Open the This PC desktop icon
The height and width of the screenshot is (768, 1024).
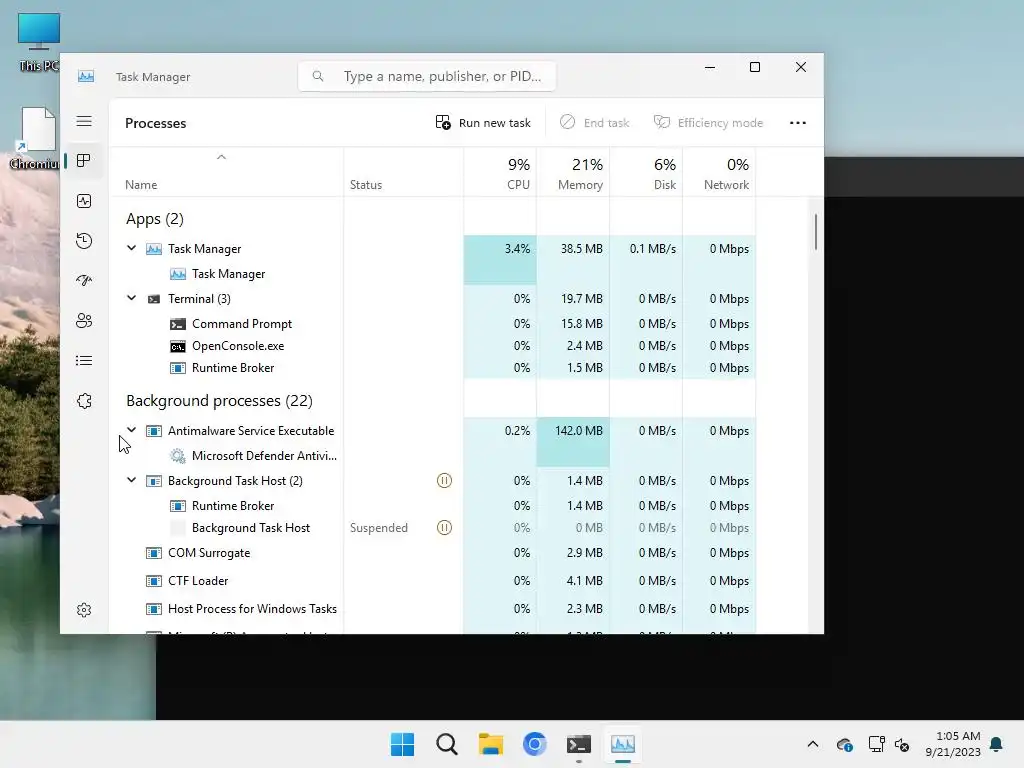tap(39, 42)
